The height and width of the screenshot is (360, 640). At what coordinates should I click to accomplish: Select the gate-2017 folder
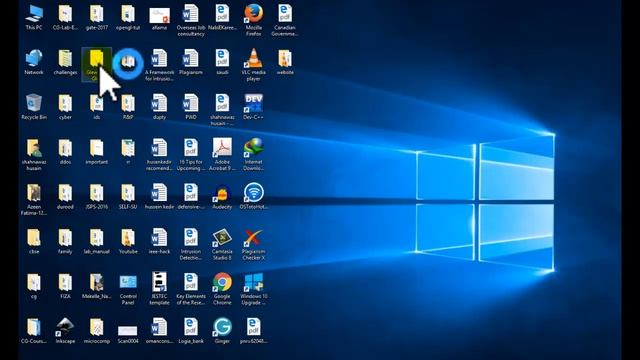[97, 18]
